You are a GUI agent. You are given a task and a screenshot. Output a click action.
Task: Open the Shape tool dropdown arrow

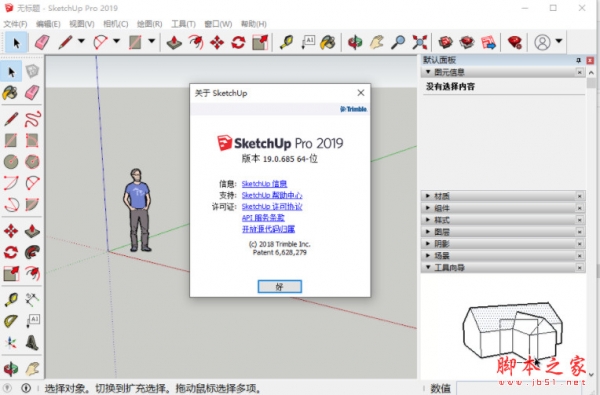pos(152,41)
